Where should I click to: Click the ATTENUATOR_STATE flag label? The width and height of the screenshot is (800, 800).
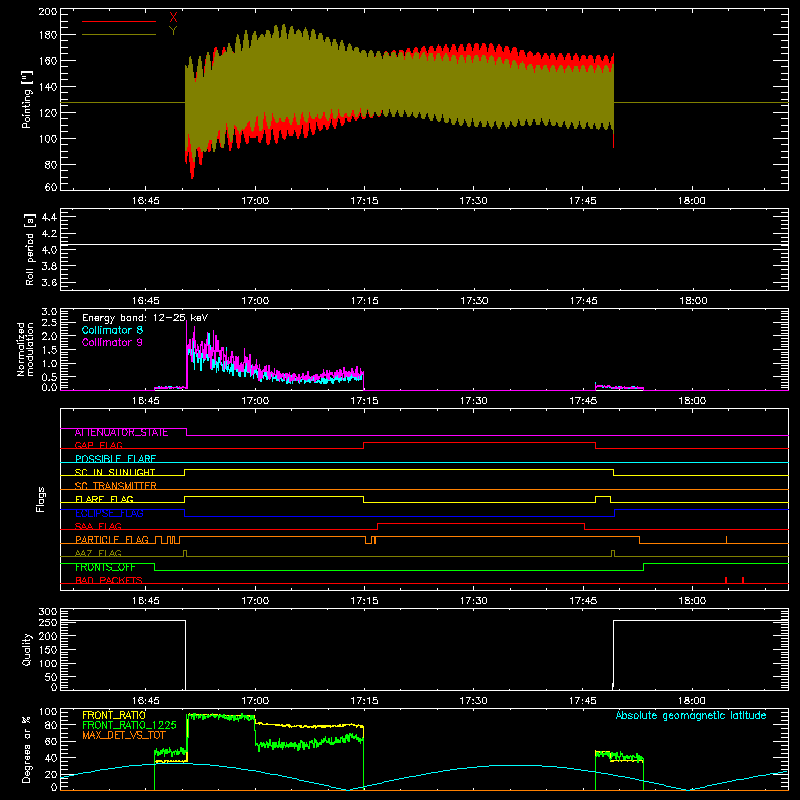[x=121, y=432]
